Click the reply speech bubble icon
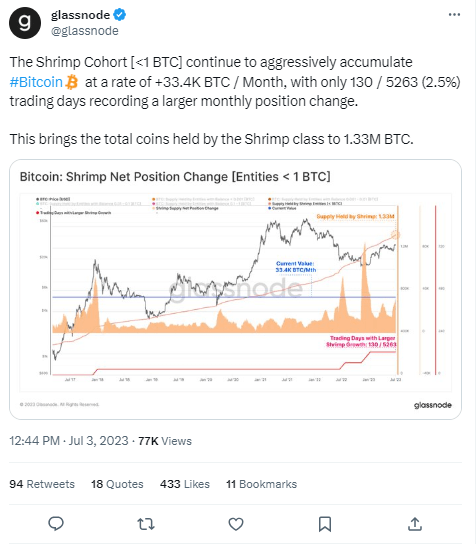 [56, 524]
